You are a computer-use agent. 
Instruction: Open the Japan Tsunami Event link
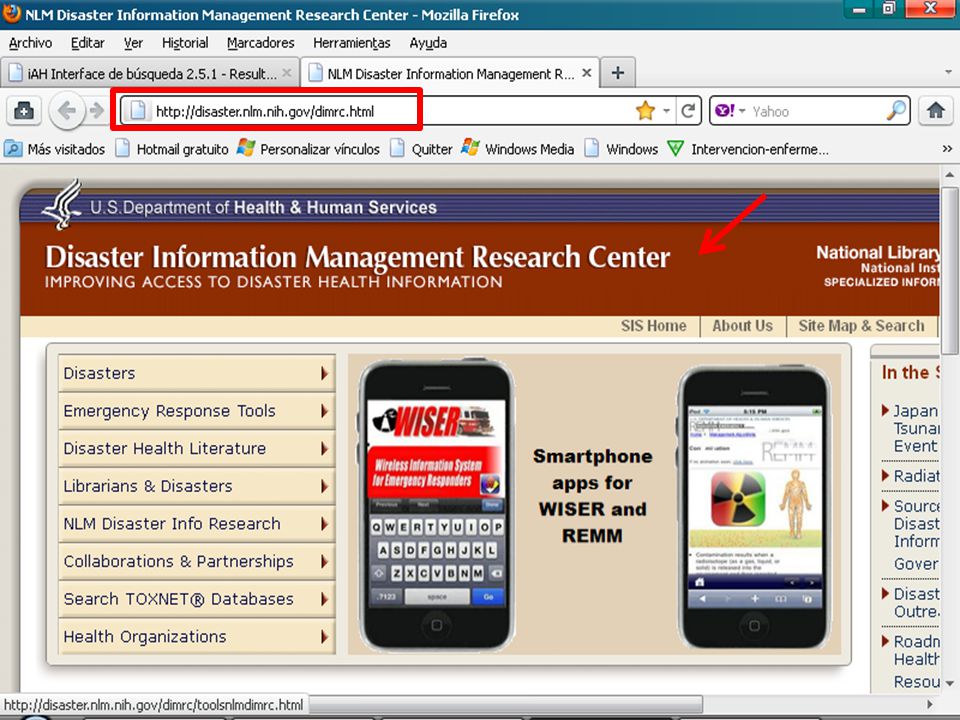click(916, 429)
